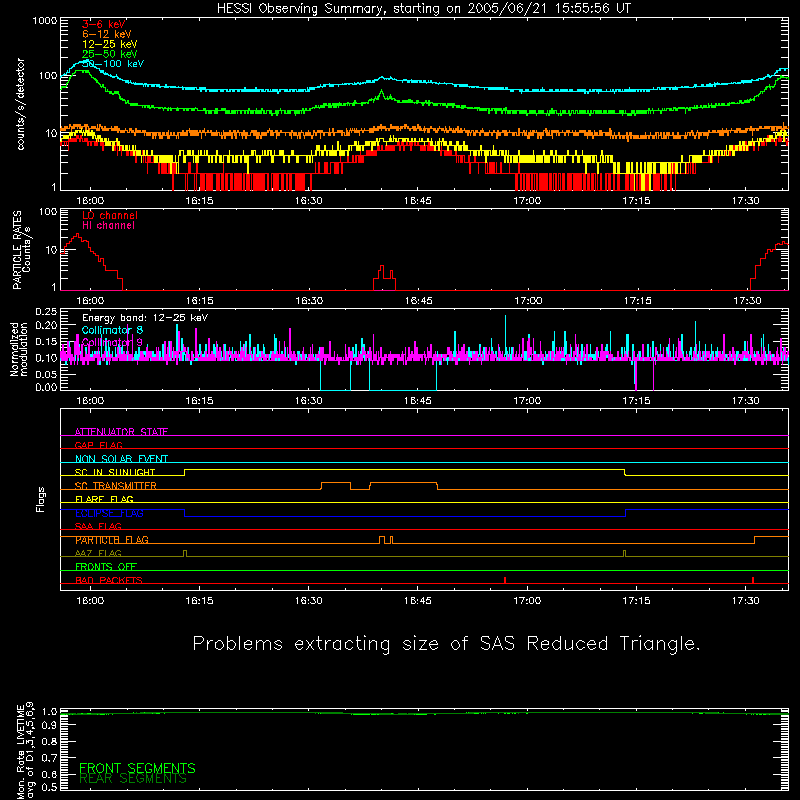Image resolution: width=800 pixels, height=800 pixels.
Task: Click the Normalized modulation axis label
Action: [19, 349]
